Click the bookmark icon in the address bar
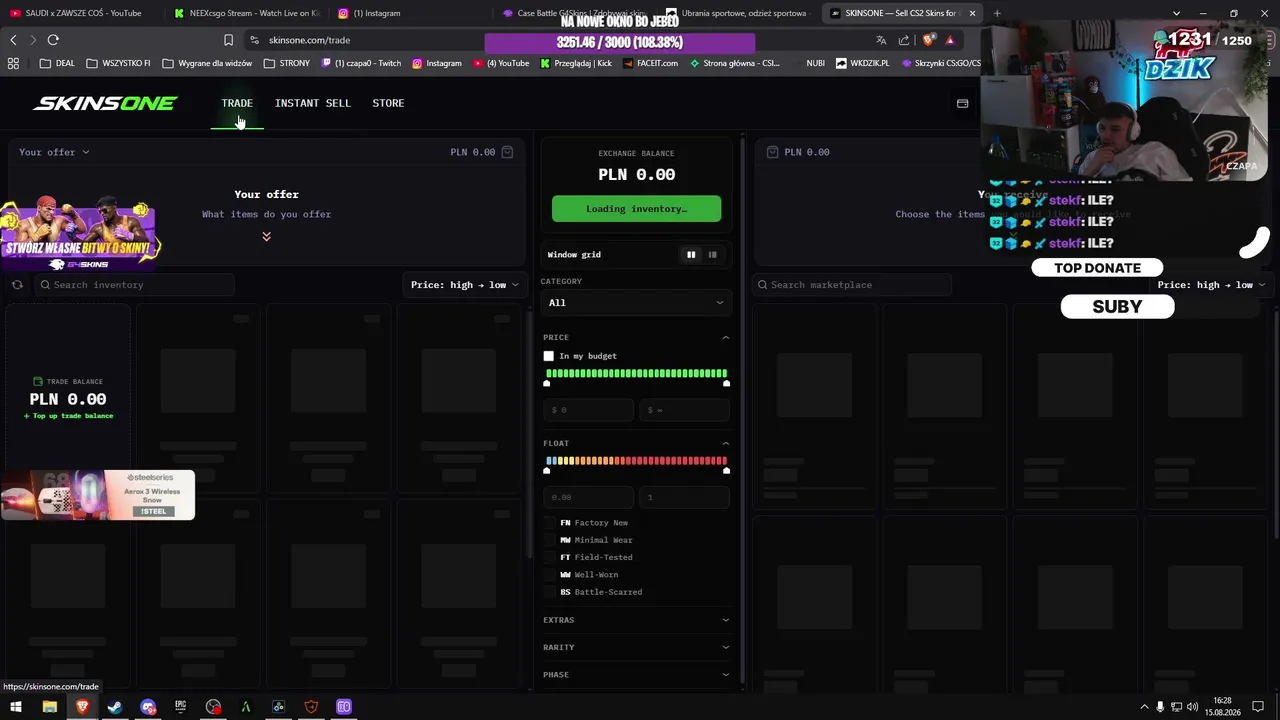 pos(228,40)
